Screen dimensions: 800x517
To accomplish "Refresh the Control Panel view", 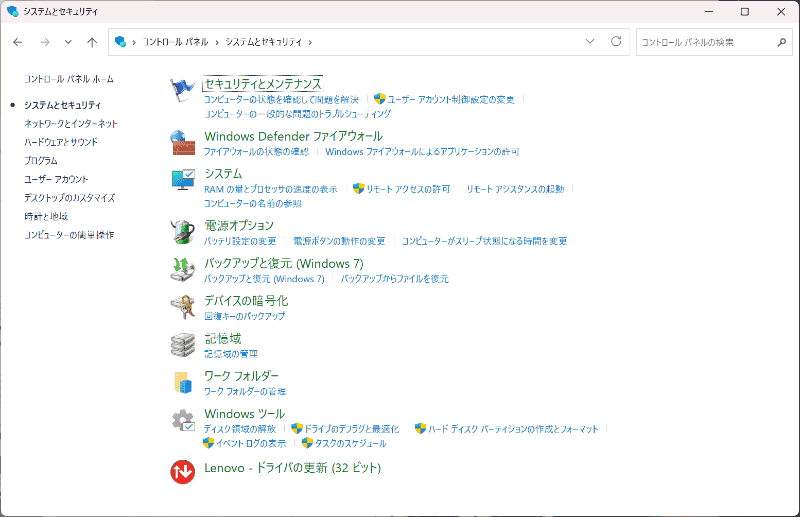I will tap(616, 41).
